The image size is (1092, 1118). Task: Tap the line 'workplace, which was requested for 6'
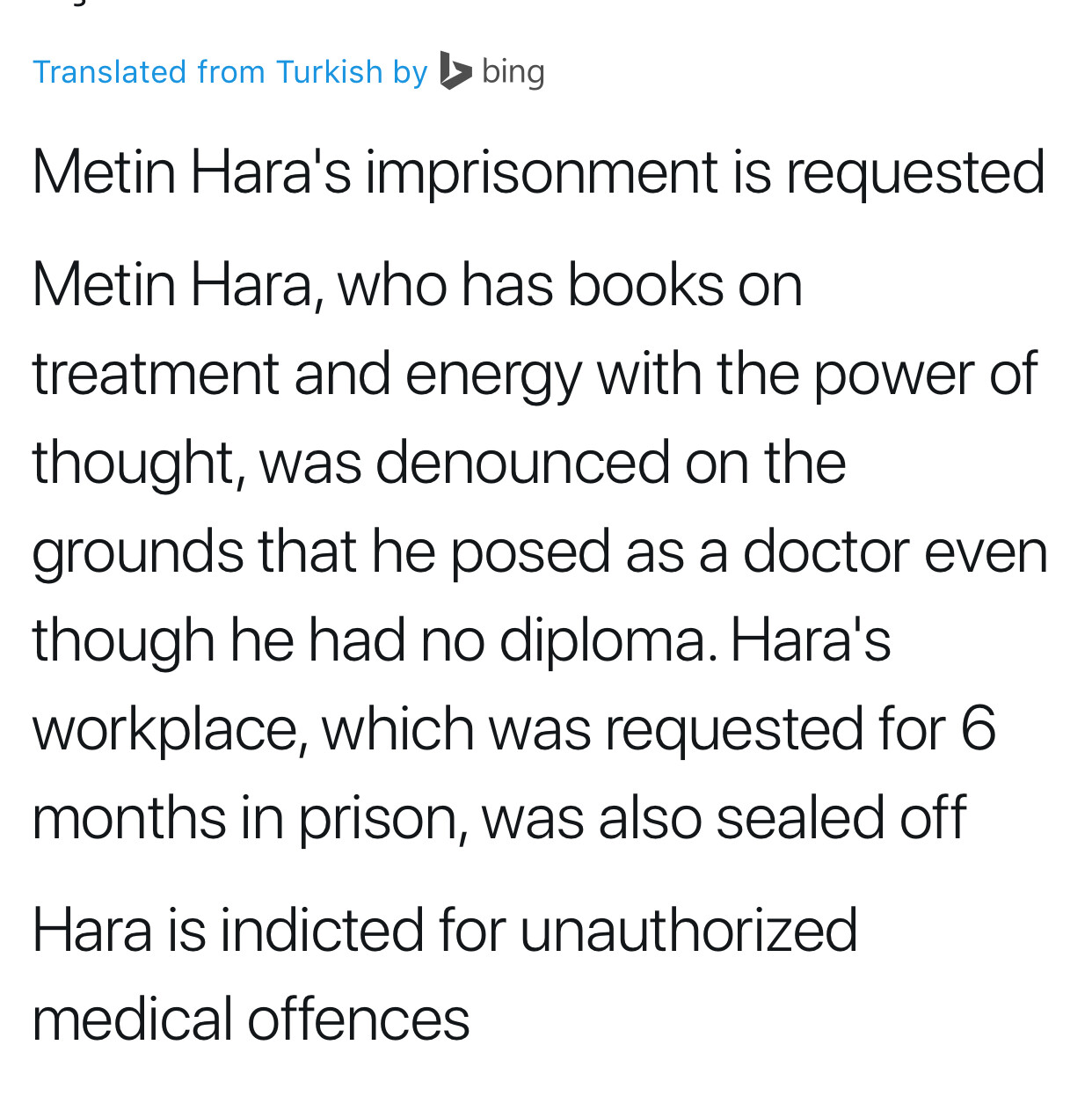tap(514, 730)
